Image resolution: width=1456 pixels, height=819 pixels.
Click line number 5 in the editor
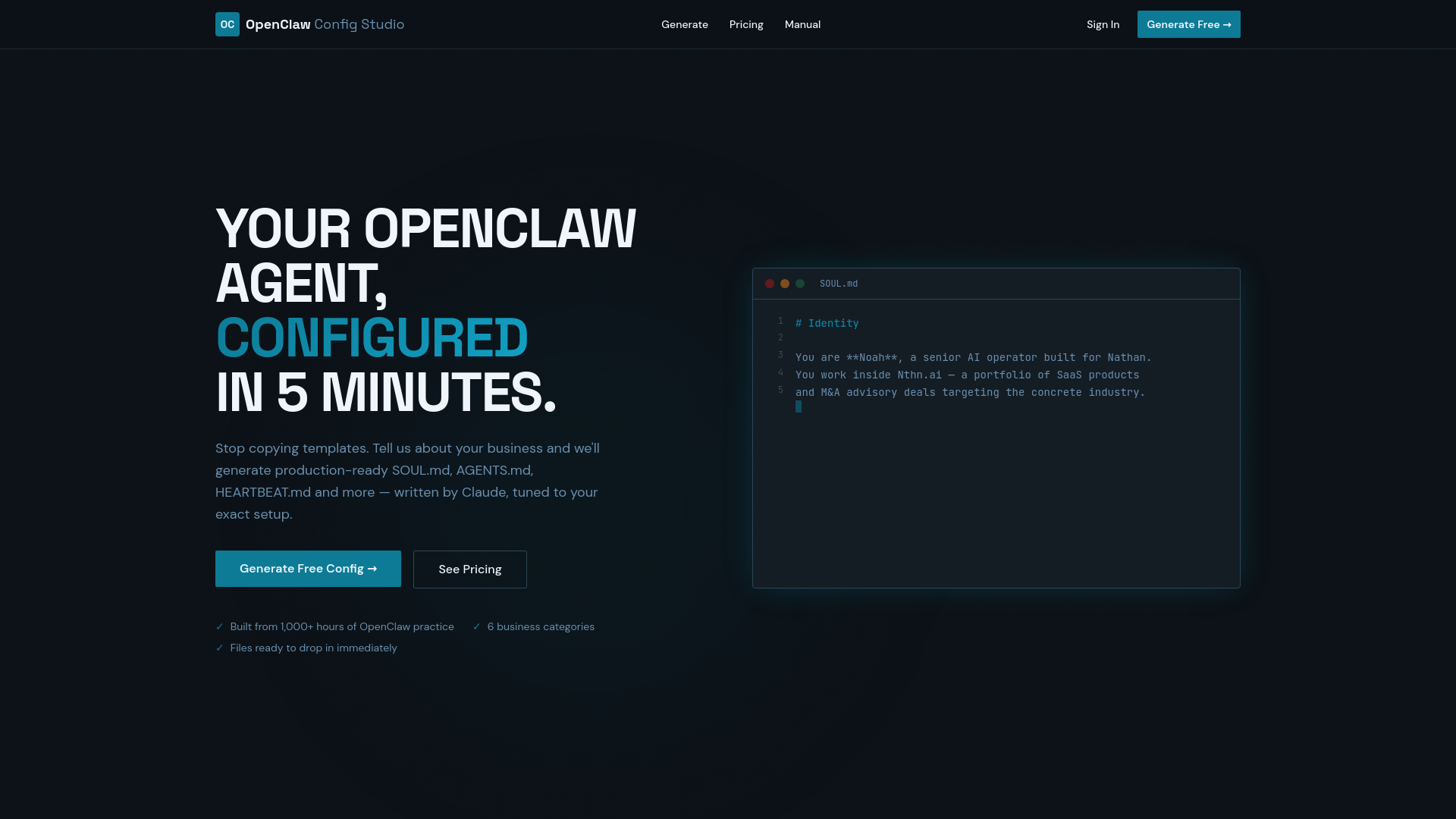click(x=780, y=390)
